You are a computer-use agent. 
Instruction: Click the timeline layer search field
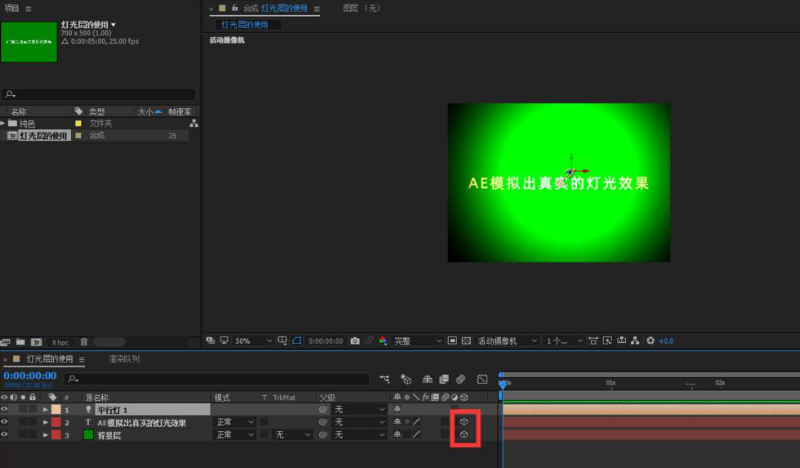[x=216, y=379]
